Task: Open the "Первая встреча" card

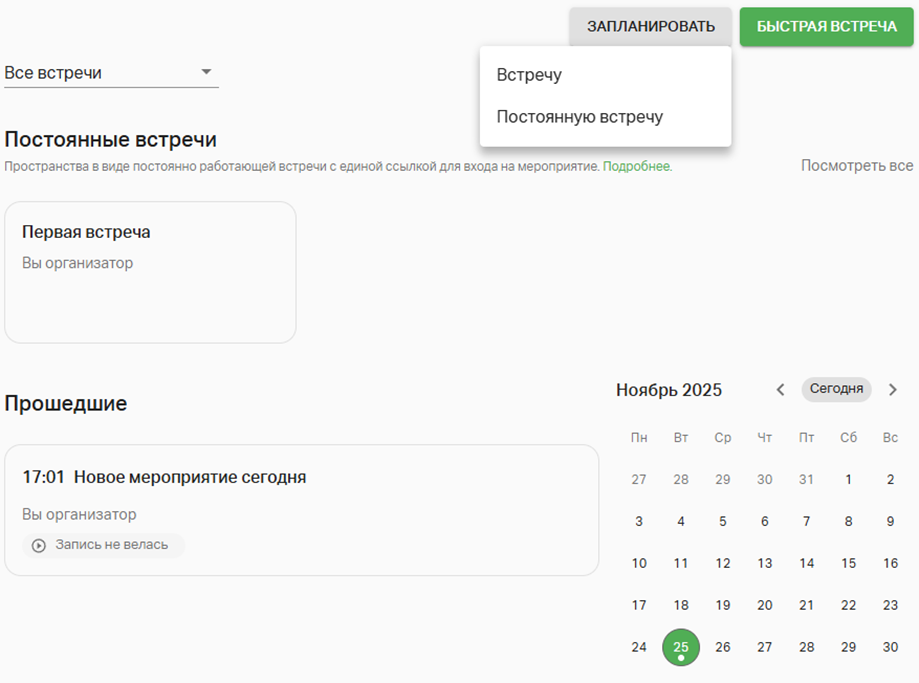Action: [150, 272]
